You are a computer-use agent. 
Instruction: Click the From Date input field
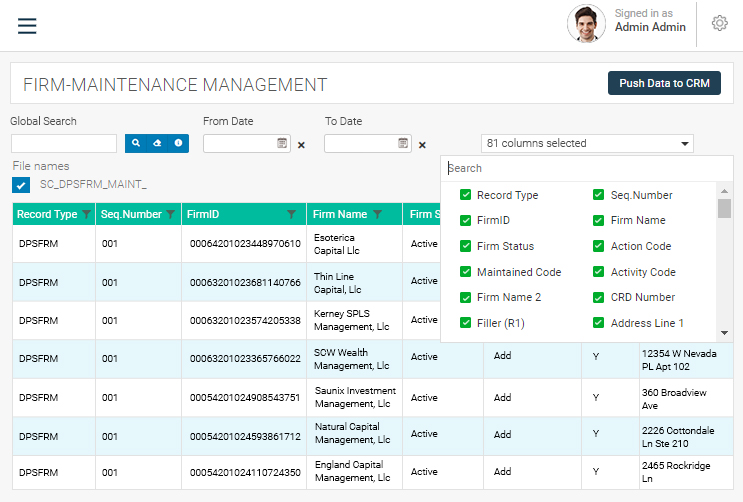tap(247, 143)
